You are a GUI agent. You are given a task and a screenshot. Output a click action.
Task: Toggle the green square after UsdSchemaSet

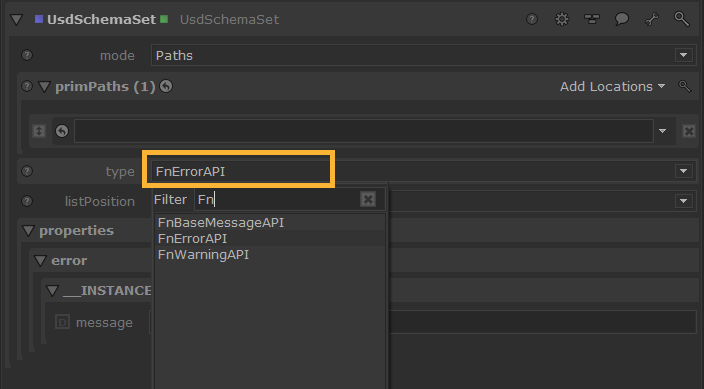point(164,19)
